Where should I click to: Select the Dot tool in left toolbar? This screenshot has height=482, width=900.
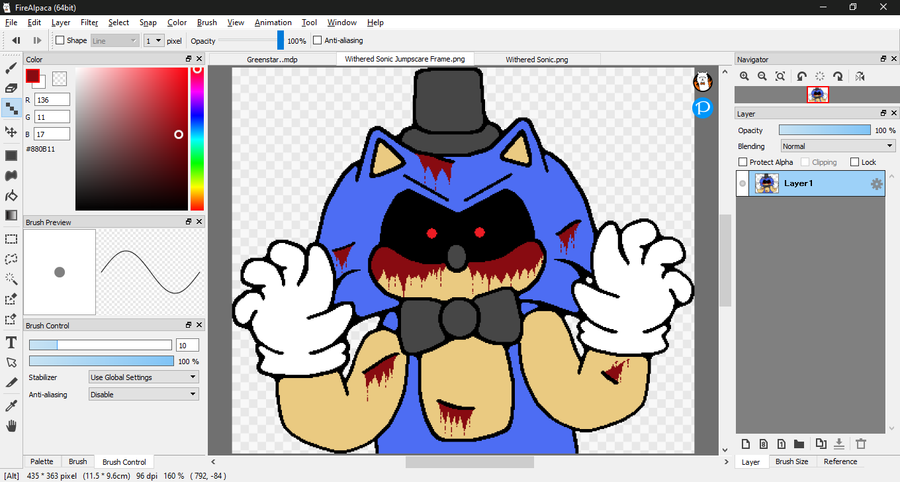[11, 108]
